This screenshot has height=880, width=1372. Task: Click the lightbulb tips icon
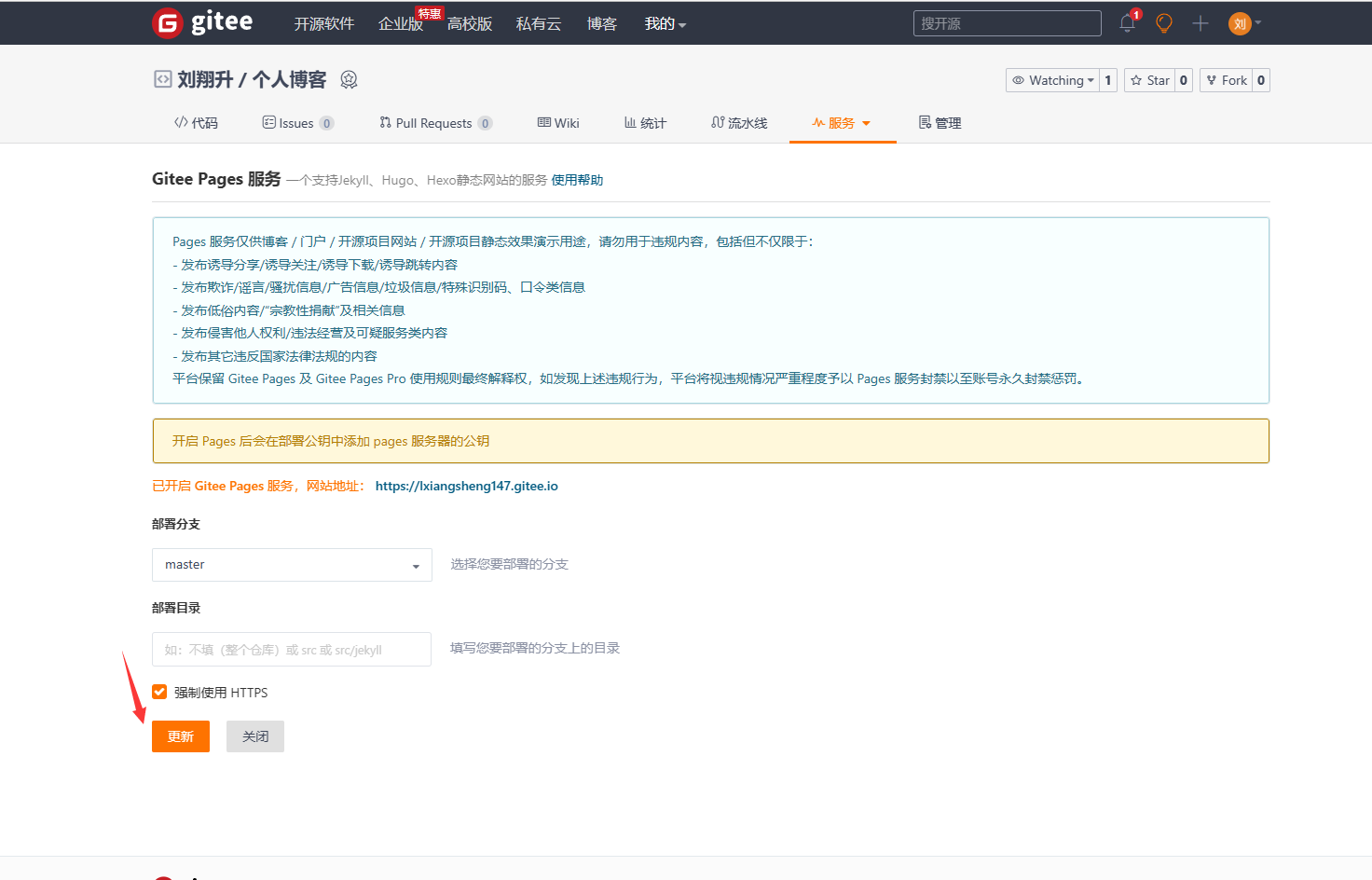pos(1164,23)
